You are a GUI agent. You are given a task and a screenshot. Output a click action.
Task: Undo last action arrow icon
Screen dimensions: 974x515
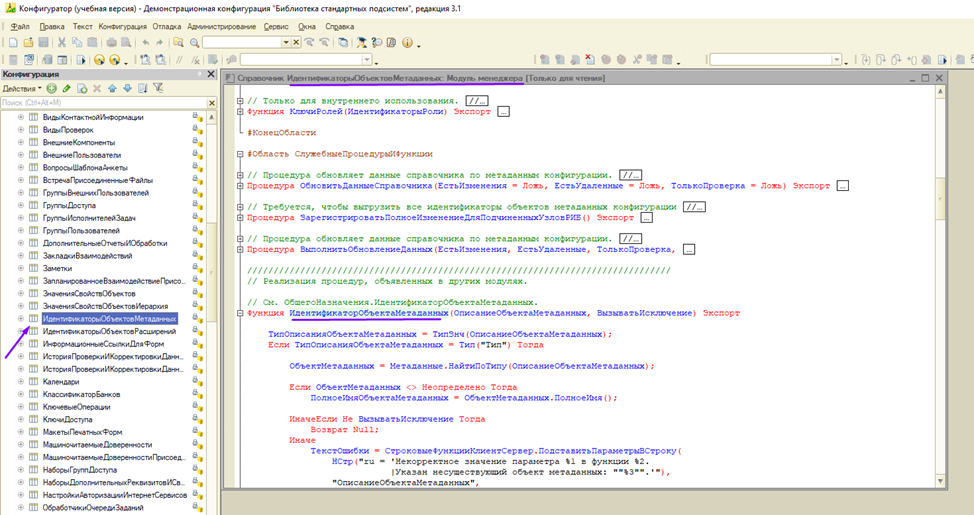tap(145, 43)
